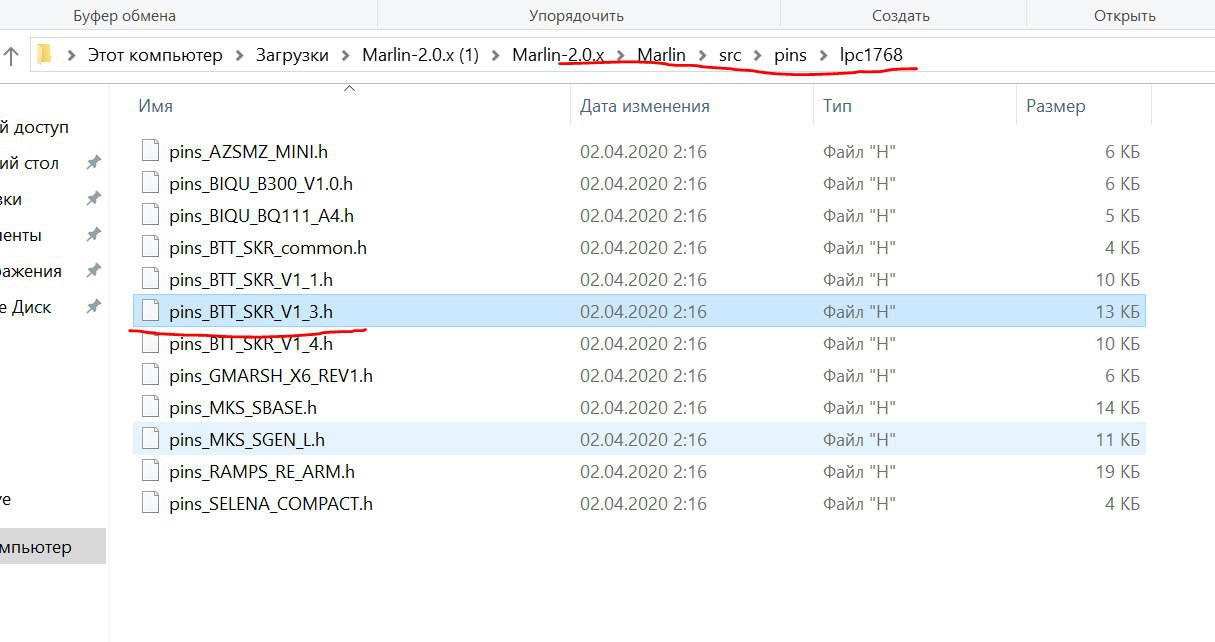Click pin icon beside 'е Диск' sidebar item
1215x642 pixels.
pos(93,307)
